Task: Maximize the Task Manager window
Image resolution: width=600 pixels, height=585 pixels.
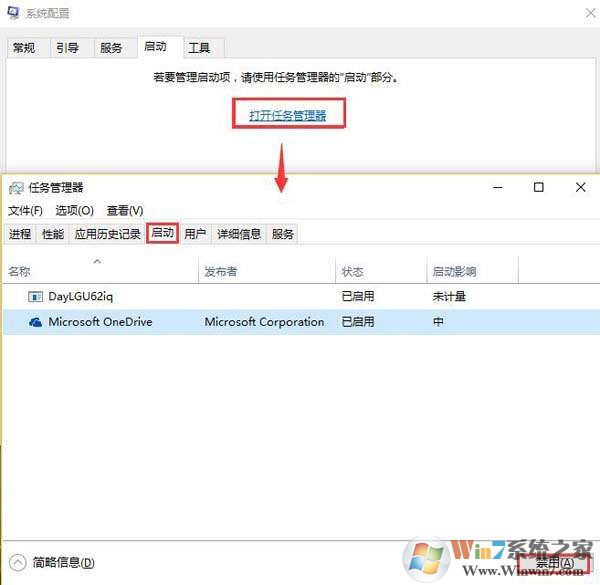Action: click(539, 187)
